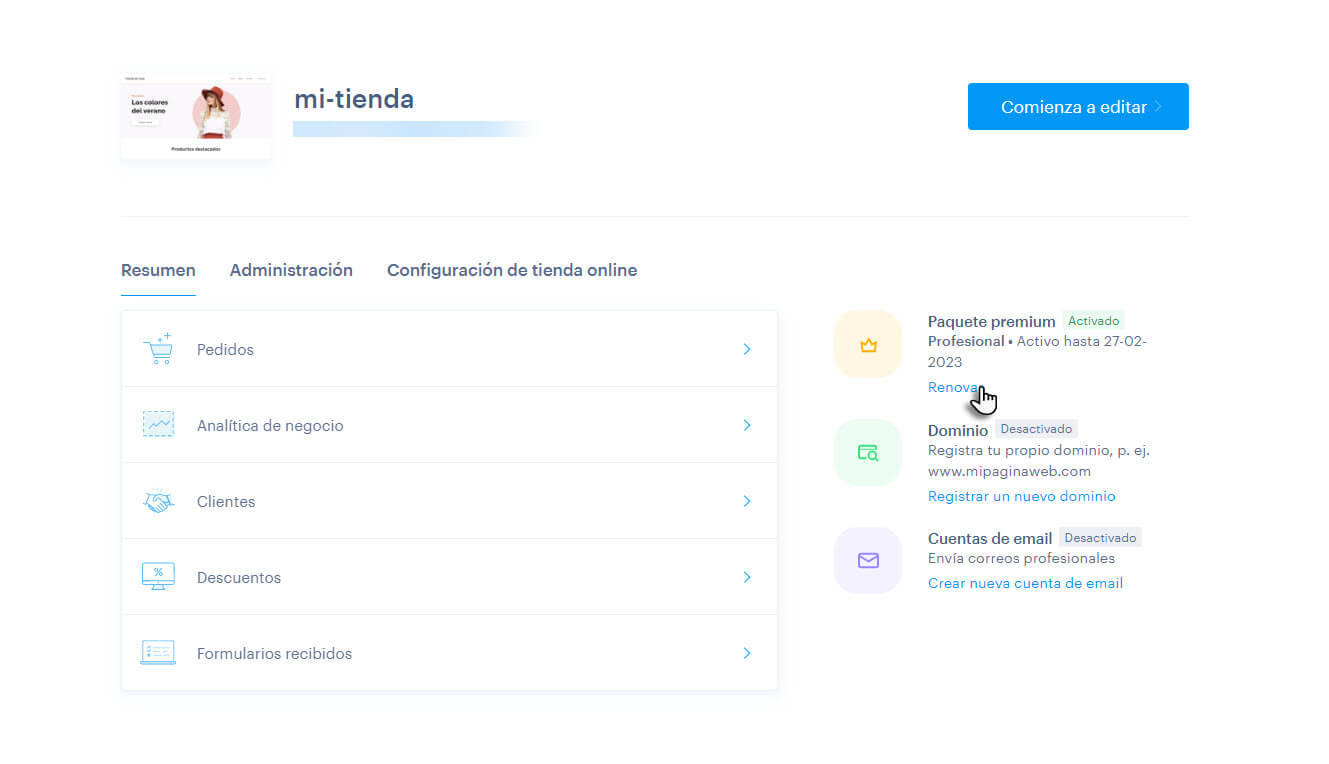Click the purple envelope email icon
Viewport: 1329px width, 764px height.
point(868,561)
